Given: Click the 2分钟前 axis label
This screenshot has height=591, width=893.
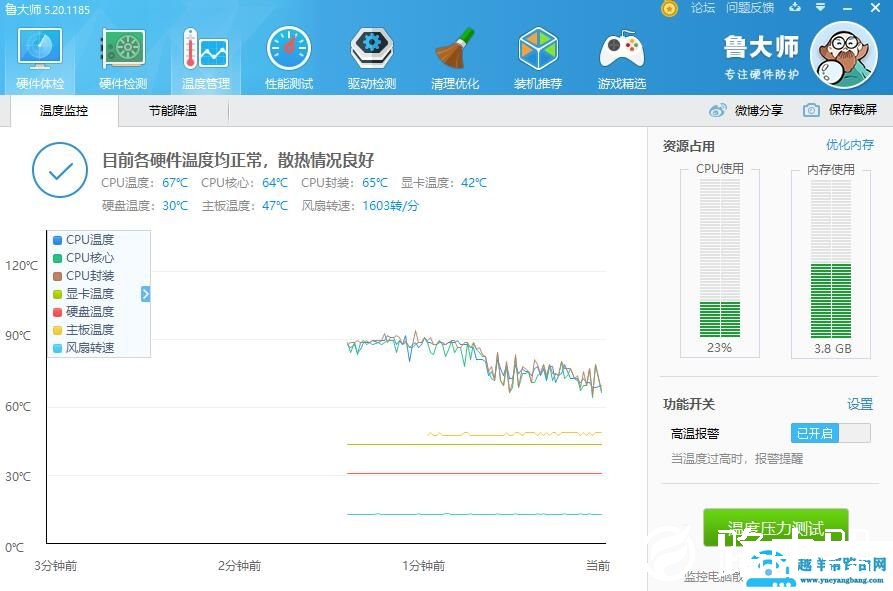Looking at the screenshot, I should pos(239,566).
